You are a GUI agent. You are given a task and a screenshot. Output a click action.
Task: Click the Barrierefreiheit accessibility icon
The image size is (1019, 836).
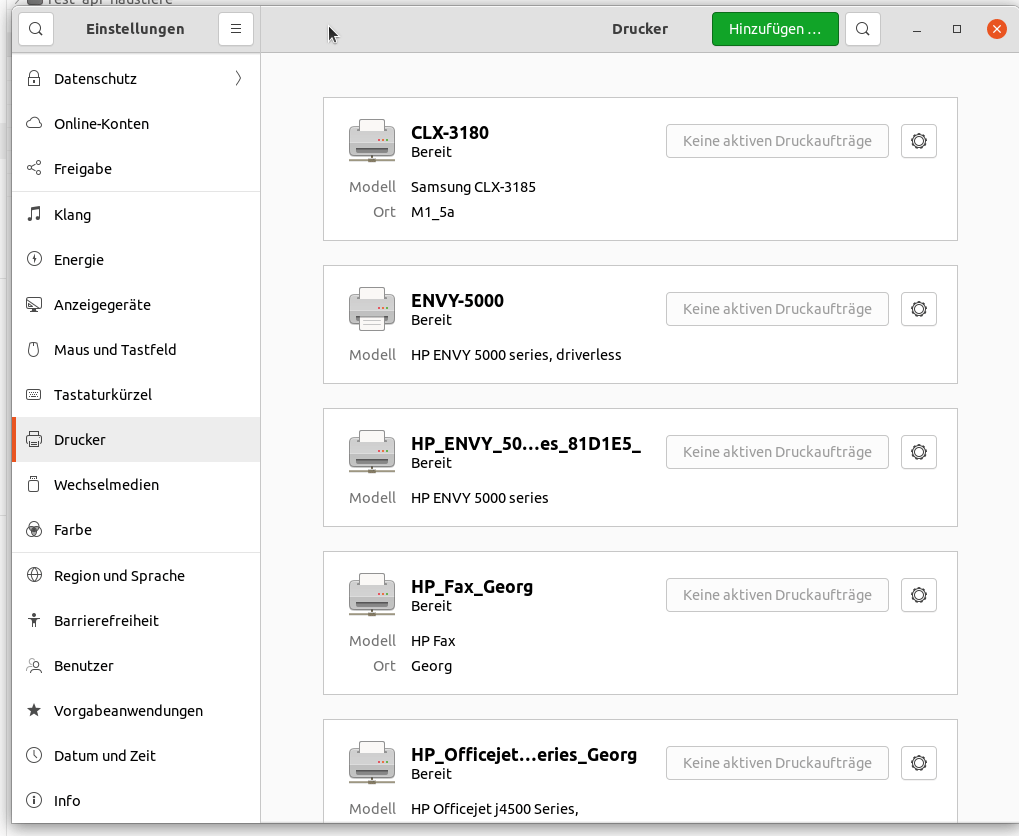(x=33, y=620)
